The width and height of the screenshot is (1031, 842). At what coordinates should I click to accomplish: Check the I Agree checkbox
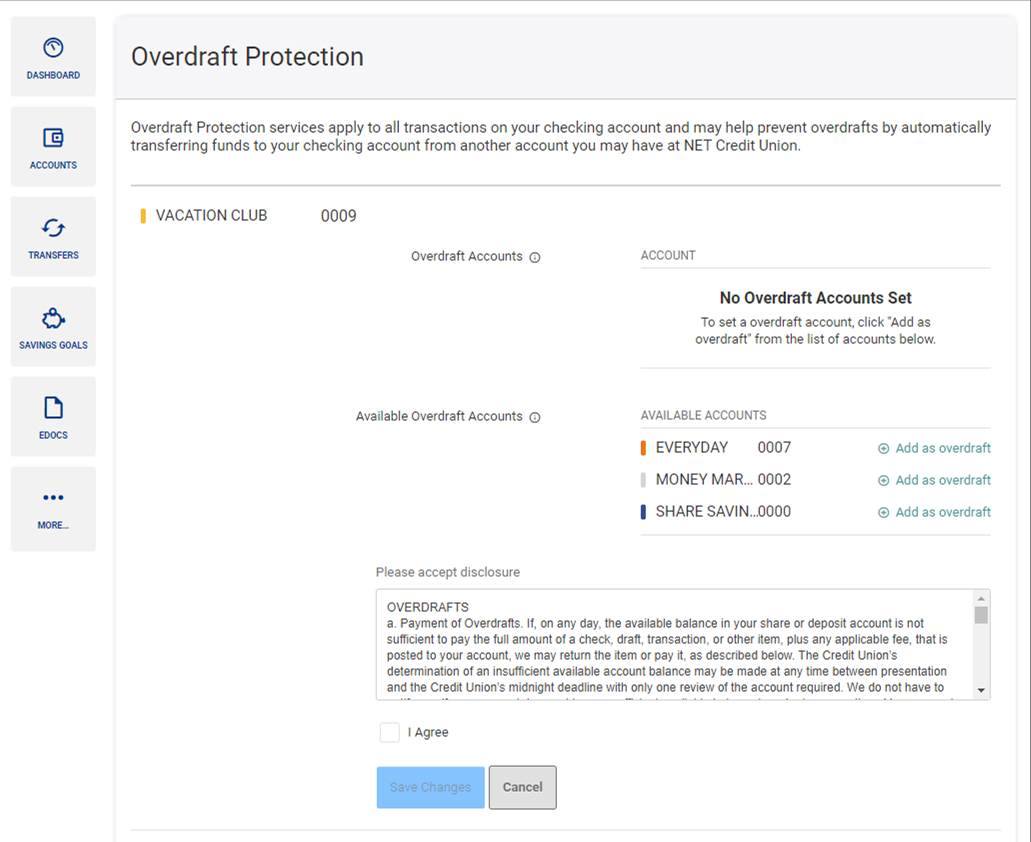tap(389, 733)
